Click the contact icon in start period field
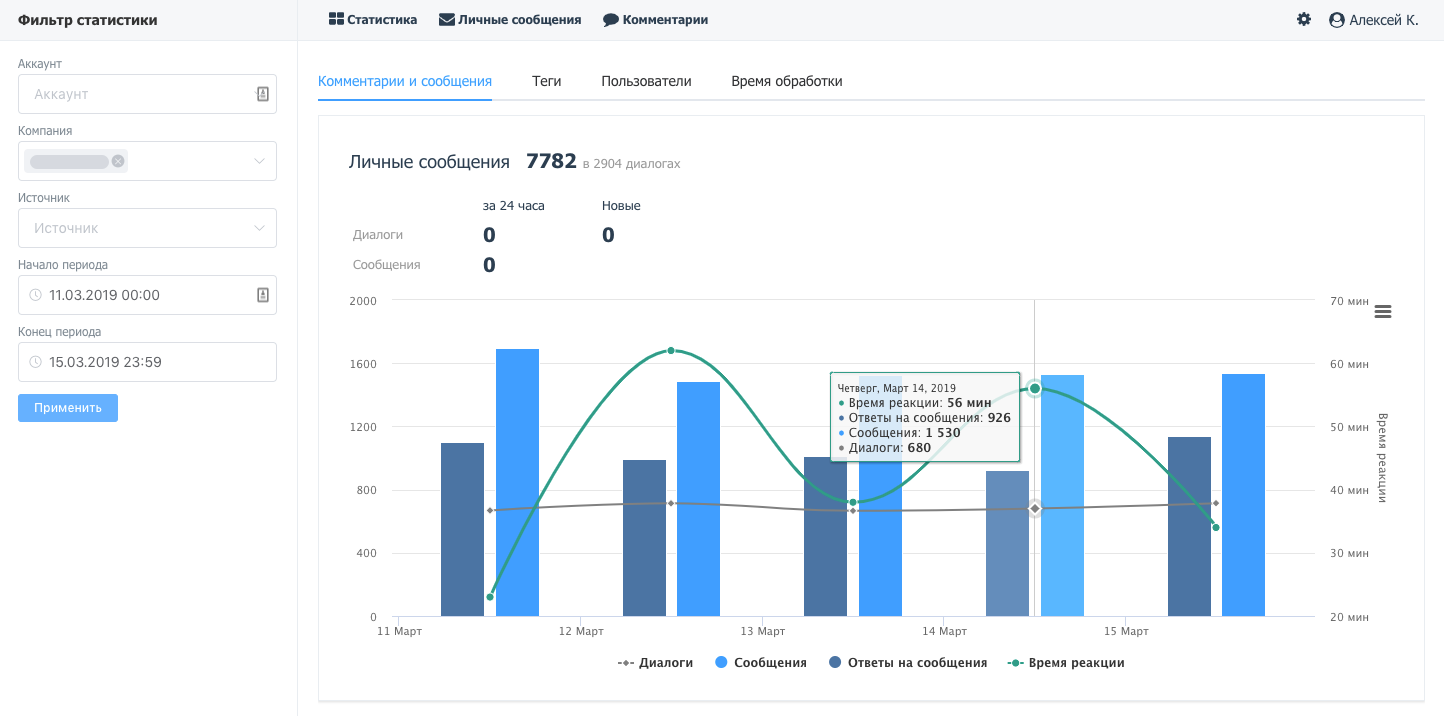 [x=262, y=295]
